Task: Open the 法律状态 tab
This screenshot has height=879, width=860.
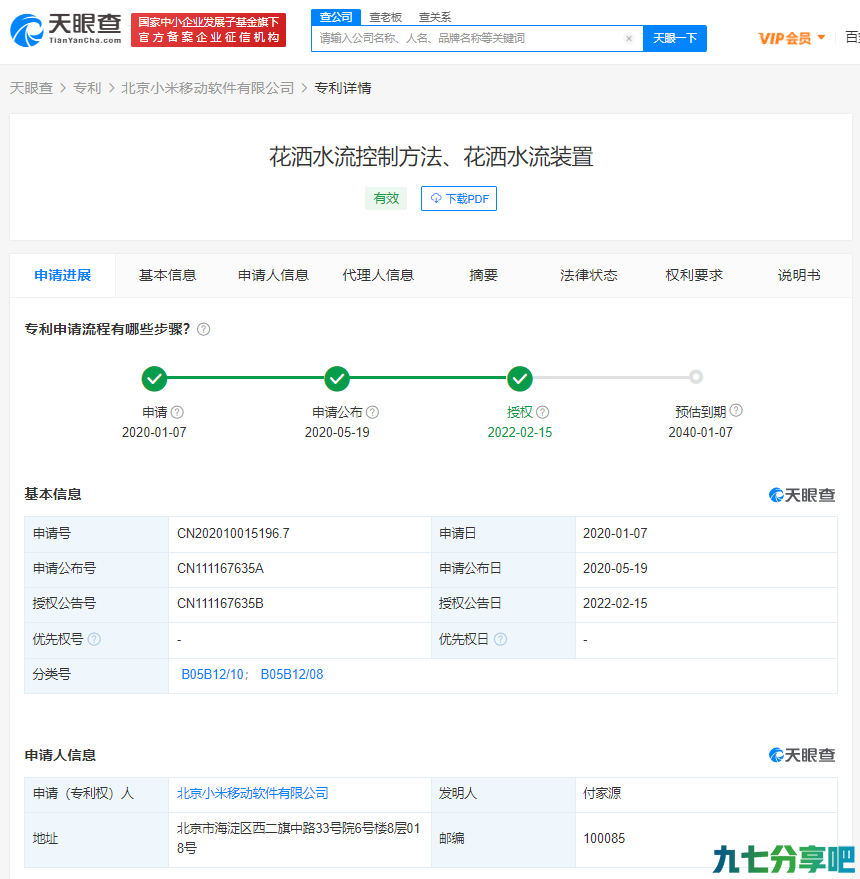Action: point(589,275)
